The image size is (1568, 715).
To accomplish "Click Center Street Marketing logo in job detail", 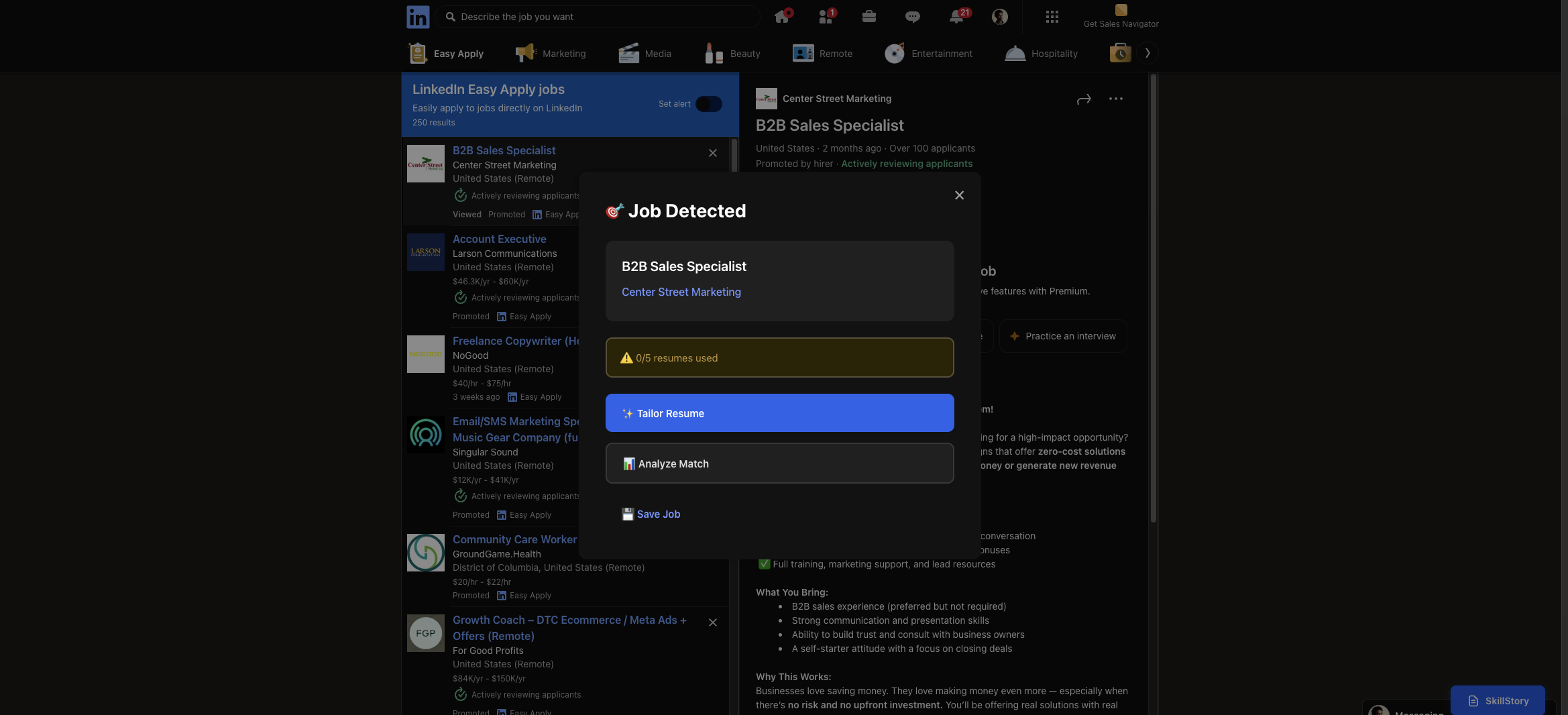I will click(767, 99).
